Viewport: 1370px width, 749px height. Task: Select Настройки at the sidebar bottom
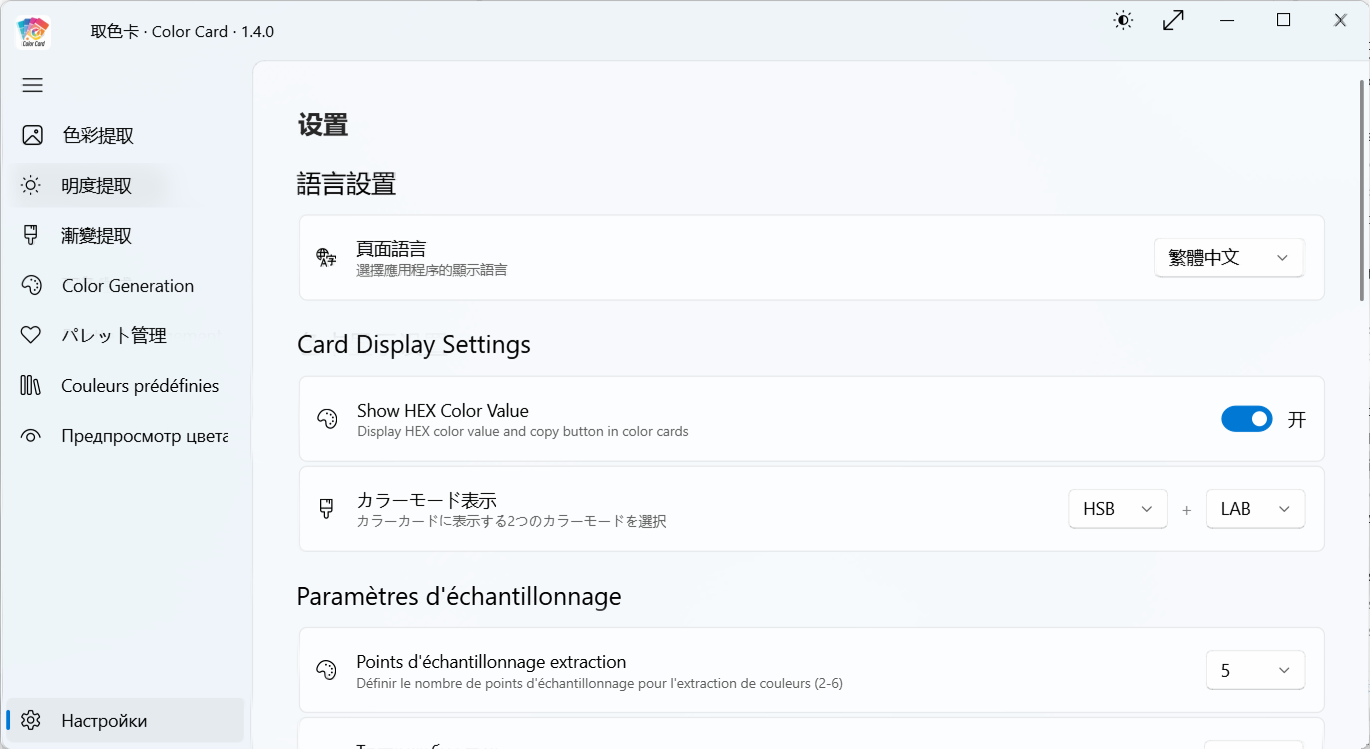(x=104, y=720)
